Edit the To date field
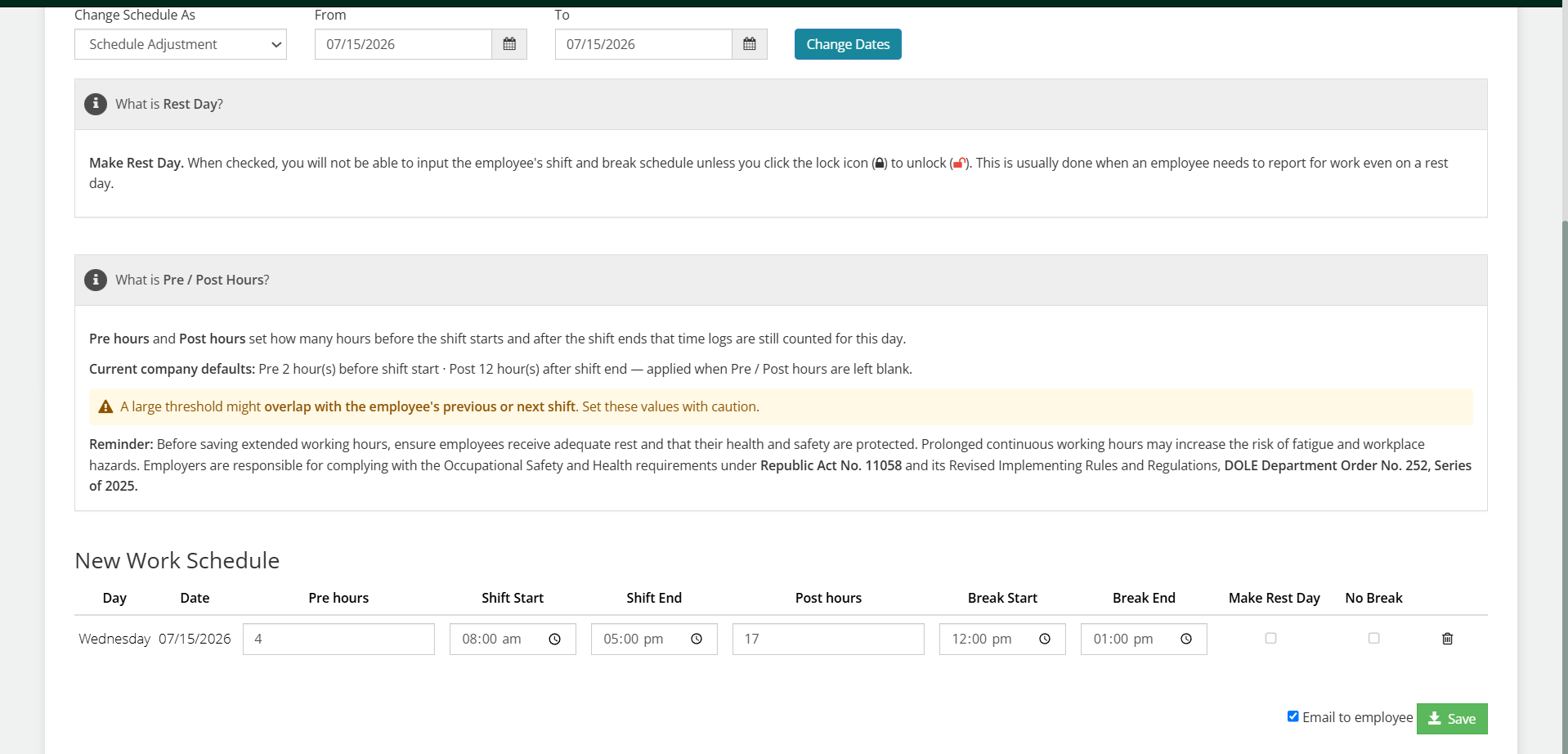Viewport: 1568px width, 754px height. [643, 44]
